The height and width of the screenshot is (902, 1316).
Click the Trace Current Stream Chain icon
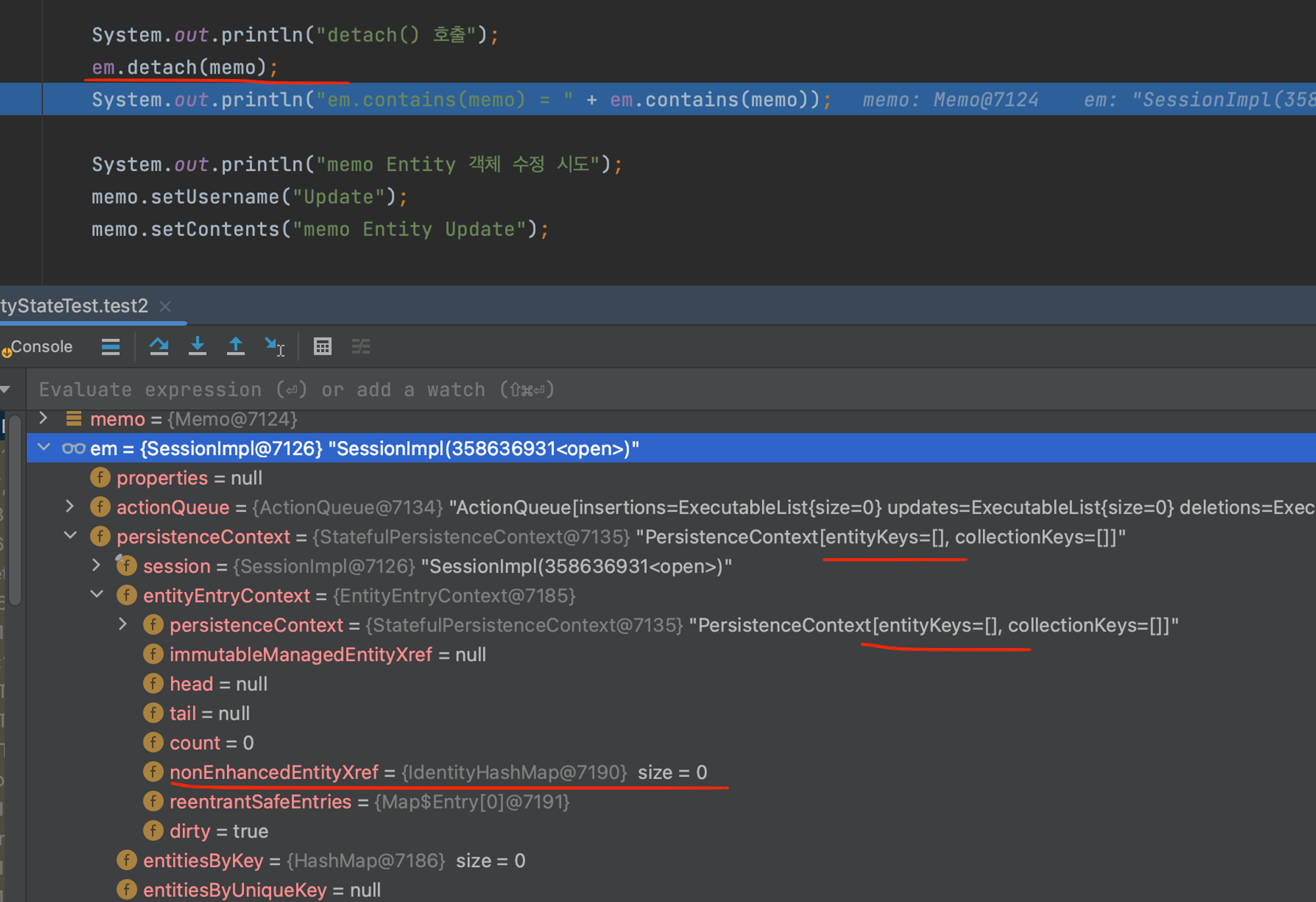point(361,346)
